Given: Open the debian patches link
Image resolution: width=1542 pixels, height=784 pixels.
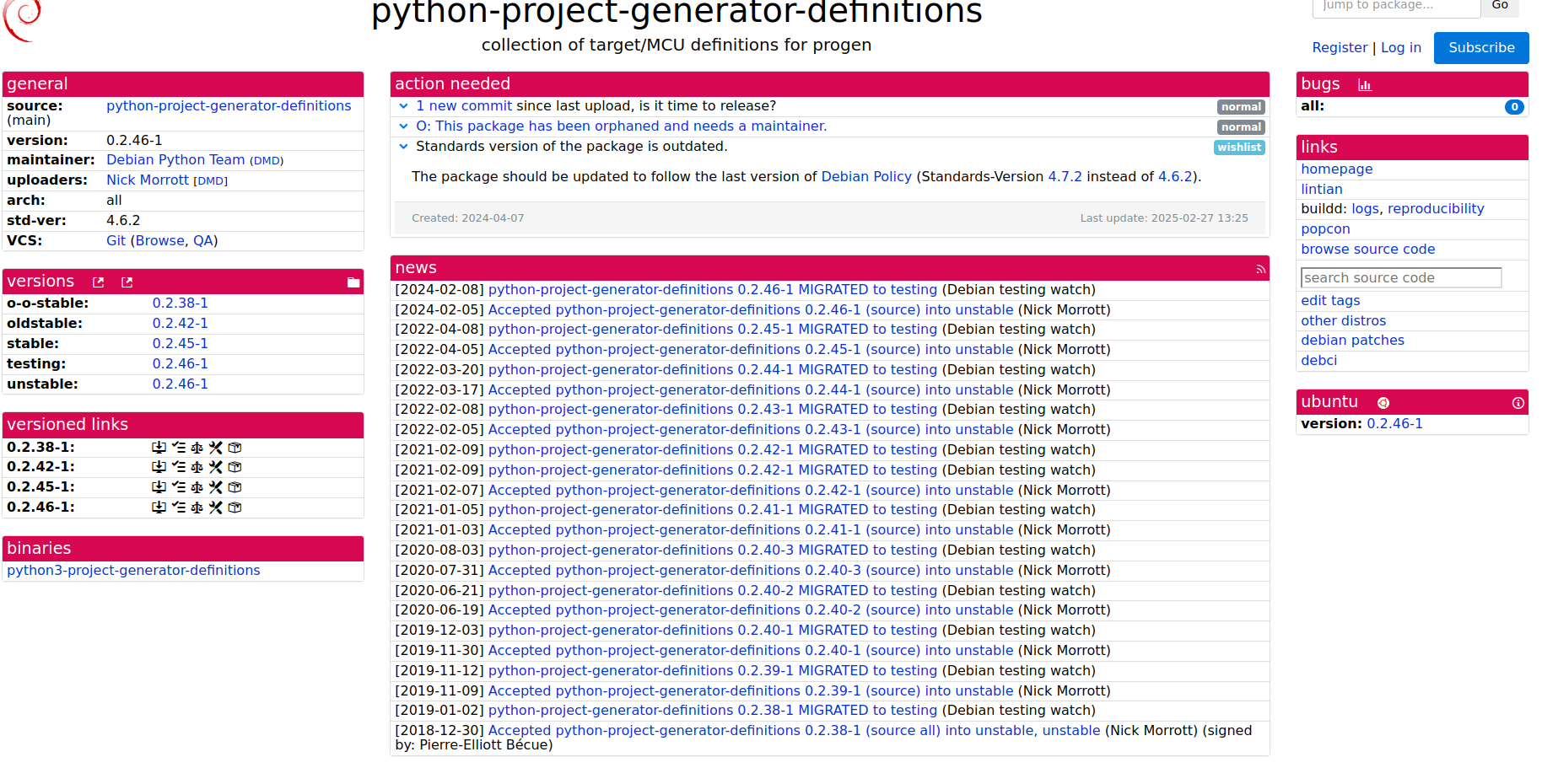Looking at the screenshot, I should [x=1352, y=341].
